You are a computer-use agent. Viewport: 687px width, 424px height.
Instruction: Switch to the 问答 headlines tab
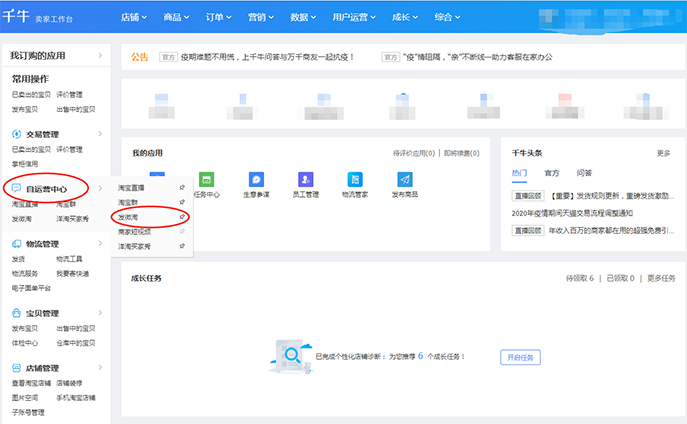(584, 173)
